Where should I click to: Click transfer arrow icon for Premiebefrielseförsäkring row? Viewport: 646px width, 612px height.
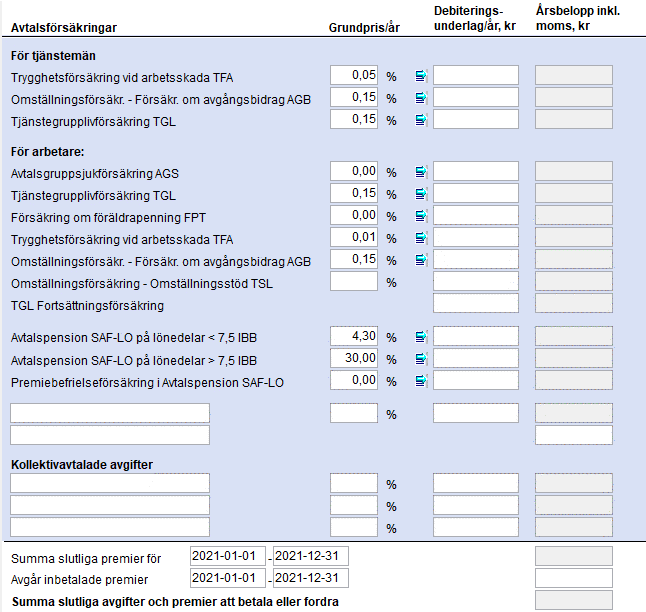421,381
